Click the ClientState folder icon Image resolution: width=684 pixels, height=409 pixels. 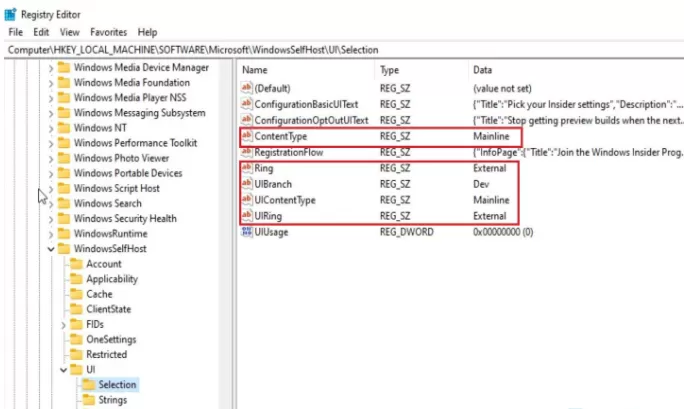click(76, 309)
